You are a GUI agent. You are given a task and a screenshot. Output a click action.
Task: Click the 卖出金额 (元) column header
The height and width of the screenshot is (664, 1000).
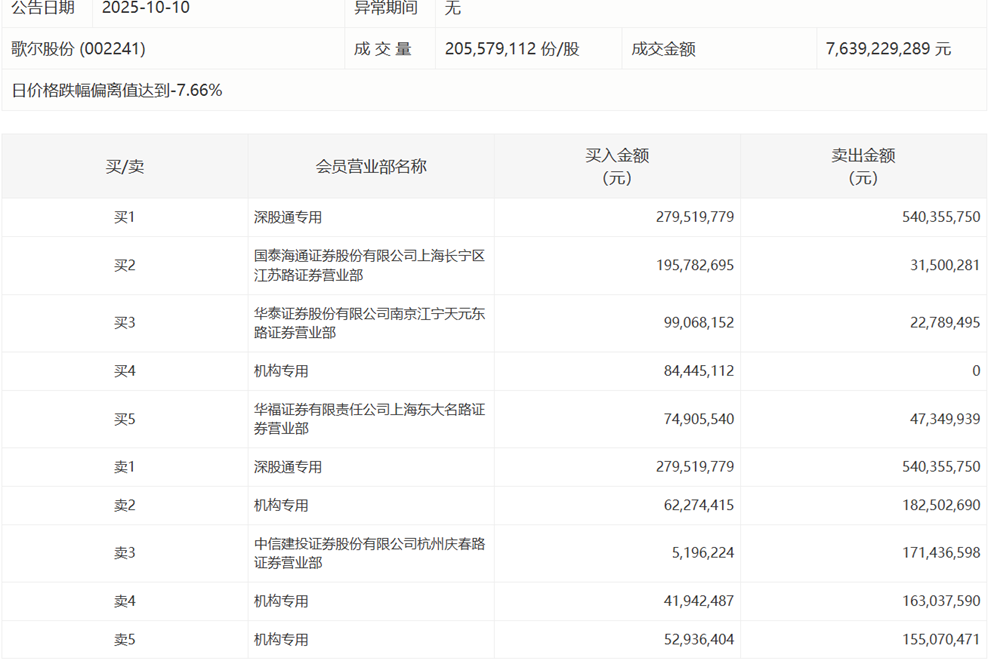tap(863, 167)
